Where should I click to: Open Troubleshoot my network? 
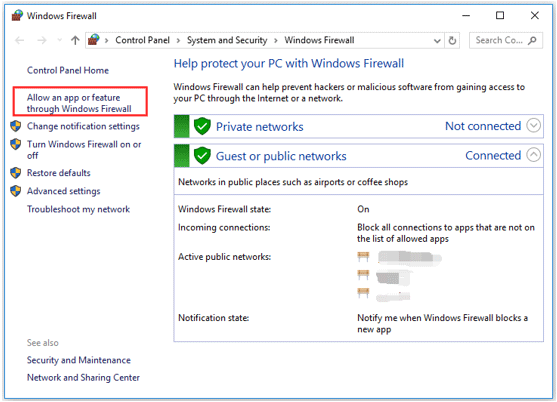pos(79,209)
